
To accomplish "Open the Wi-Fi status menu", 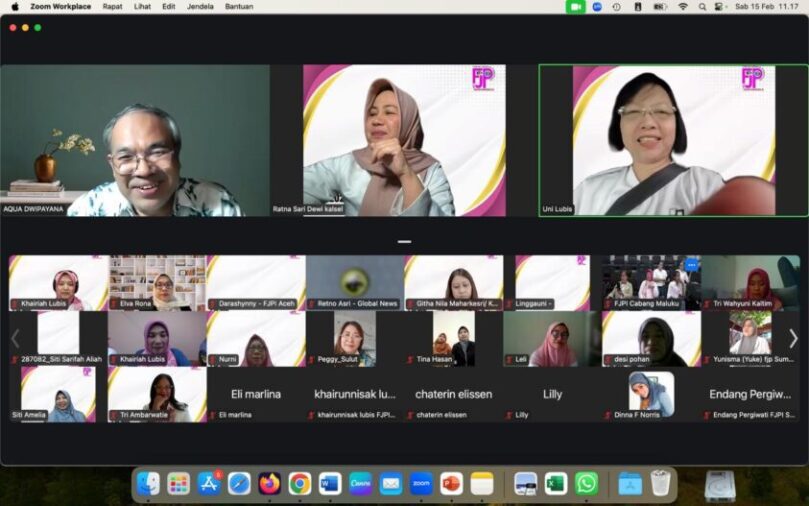I will tap(683, 6).
